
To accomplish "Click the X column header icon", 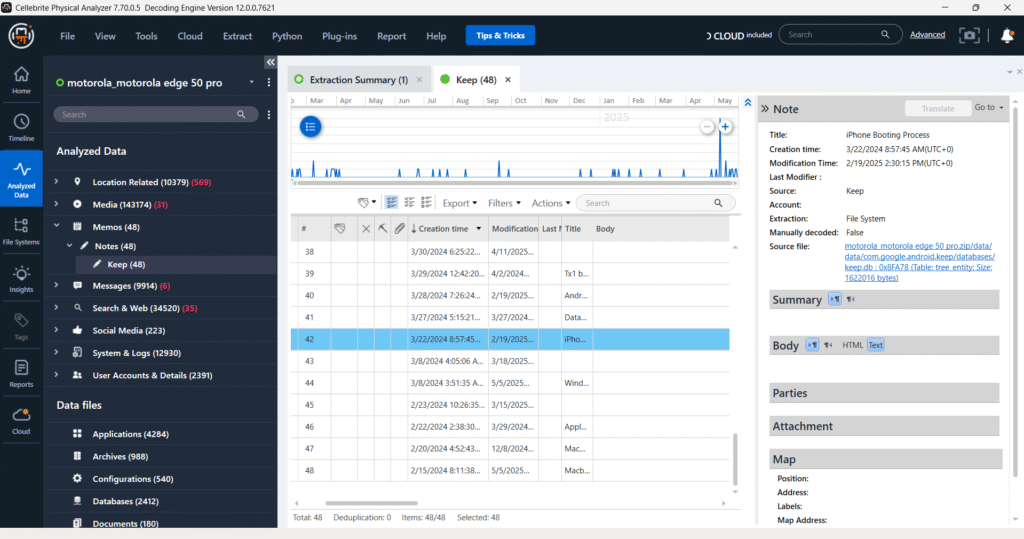I will pos(366,229).
